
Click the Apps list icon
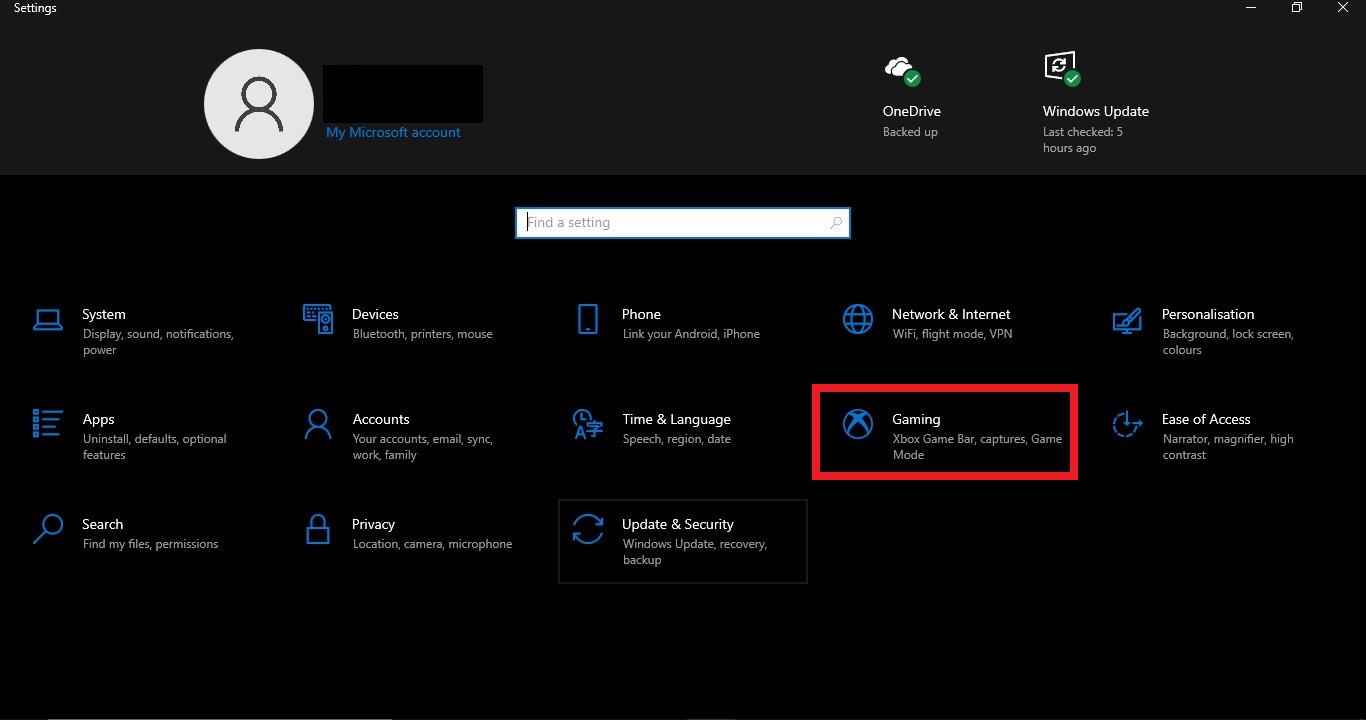click(48, 424)
